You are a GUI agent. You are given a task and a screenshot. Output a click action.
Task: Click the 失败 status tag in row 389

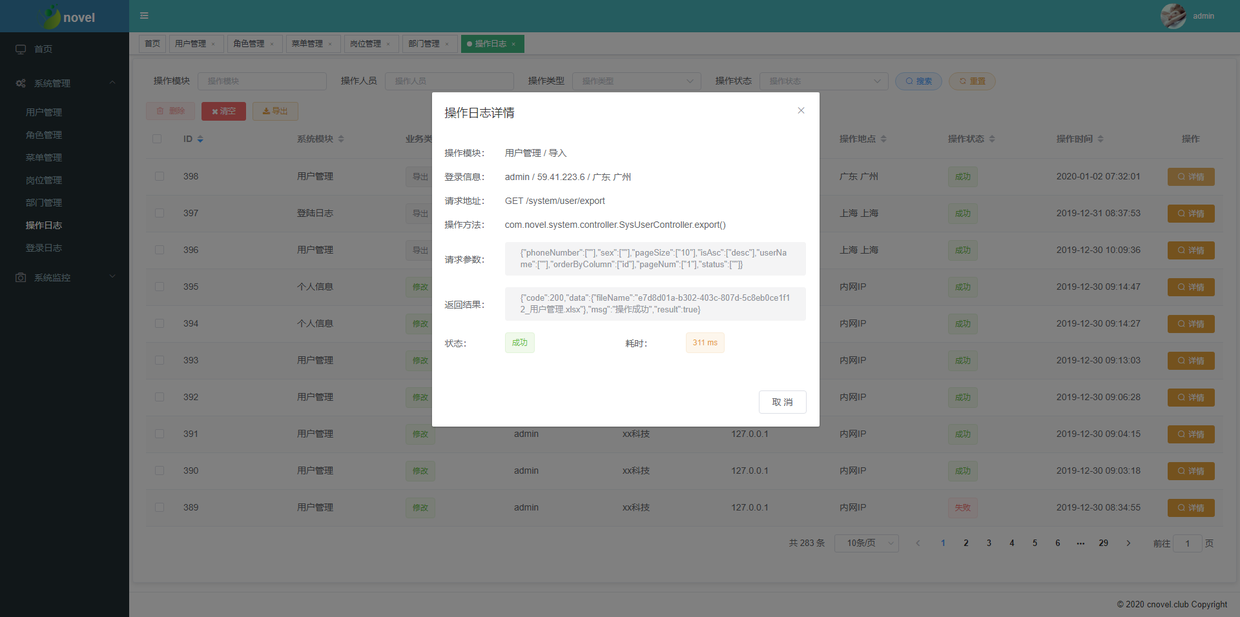(x=963, y=508)
